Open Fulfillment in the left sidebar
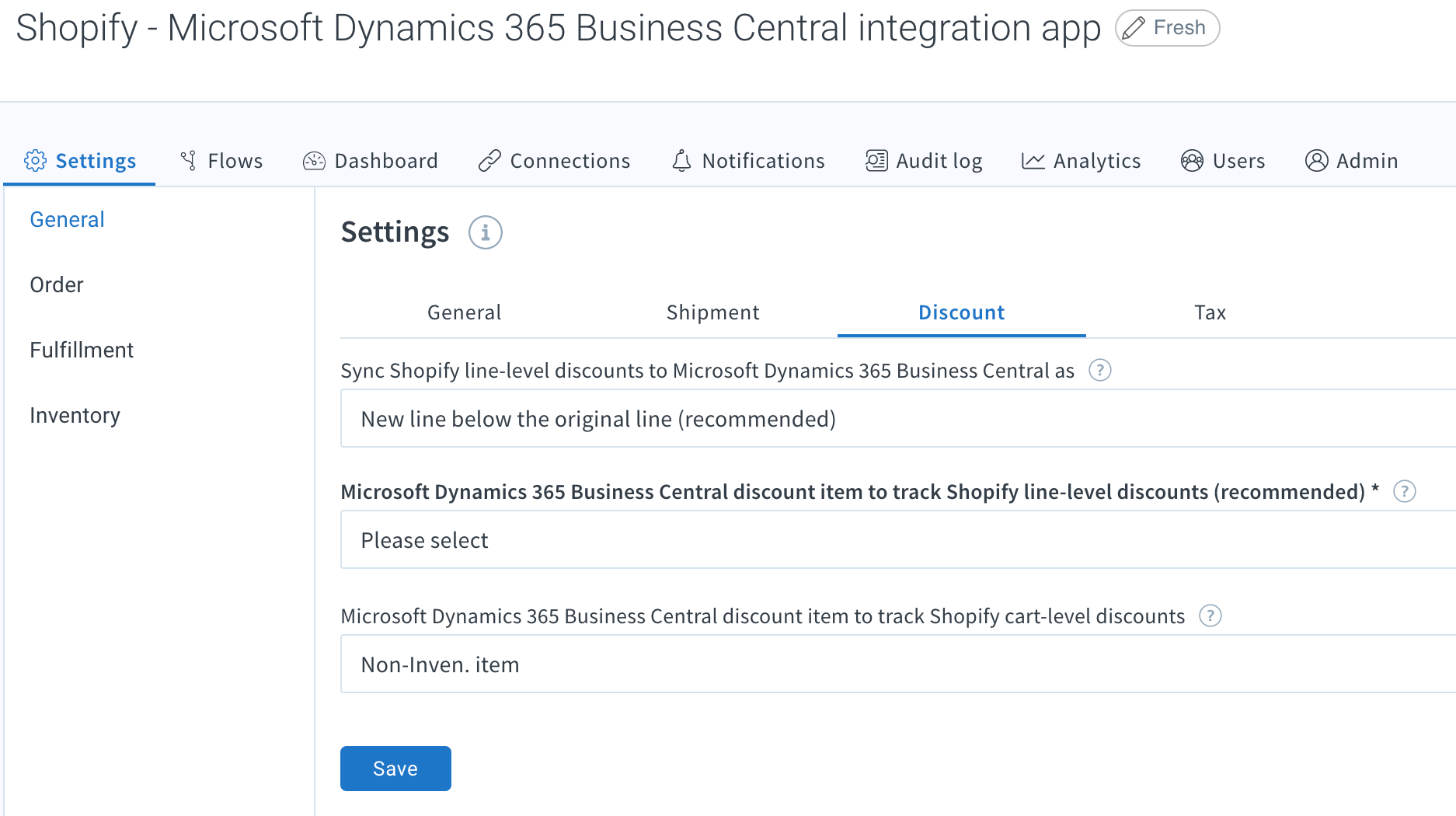The height and width of the screenshot is (816, 1456). (82, 350)
